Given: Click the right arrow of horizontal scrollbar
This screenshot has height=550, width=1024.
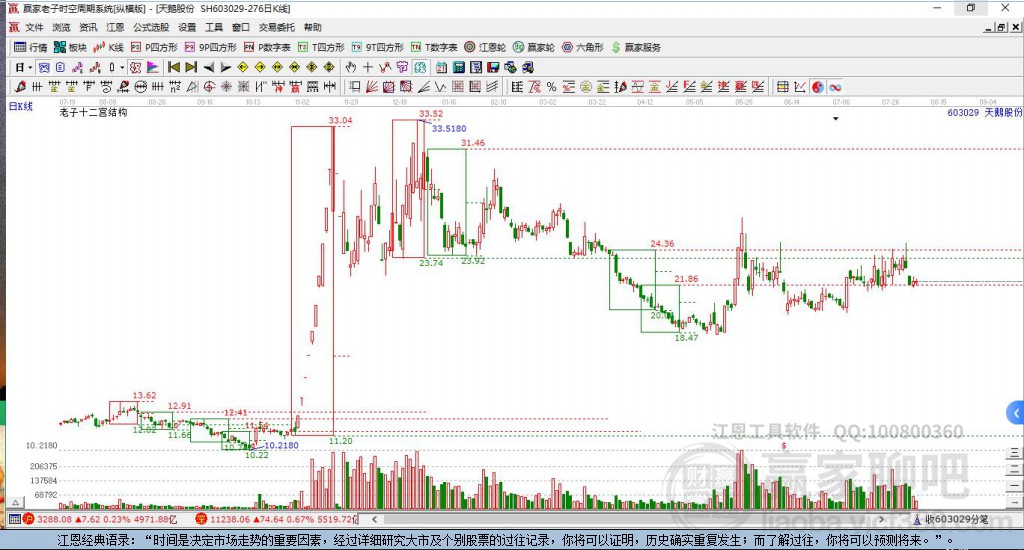Looking at the screenshot, I should (882, 519).
